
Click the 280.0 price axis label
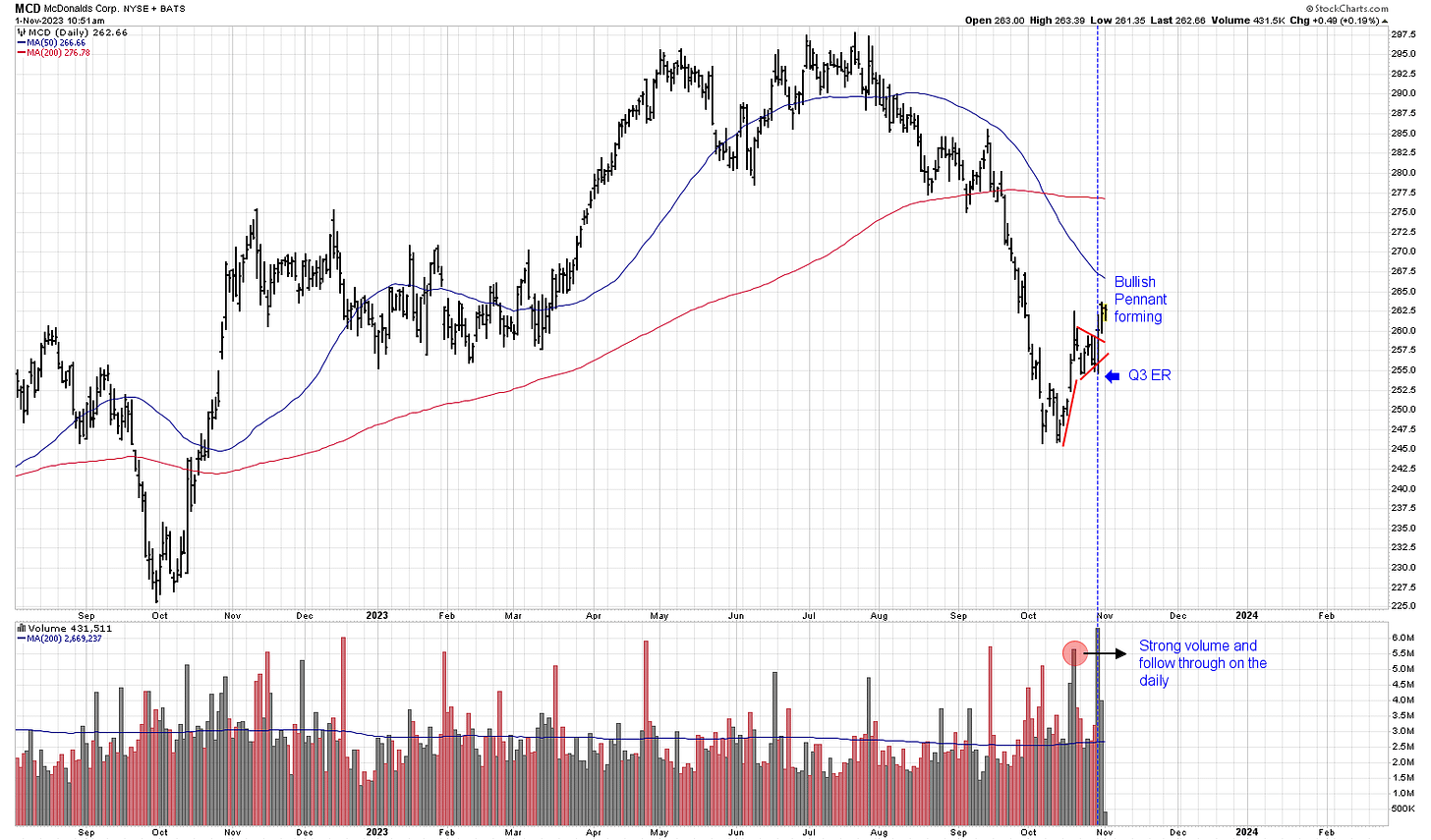point(1403,172)
